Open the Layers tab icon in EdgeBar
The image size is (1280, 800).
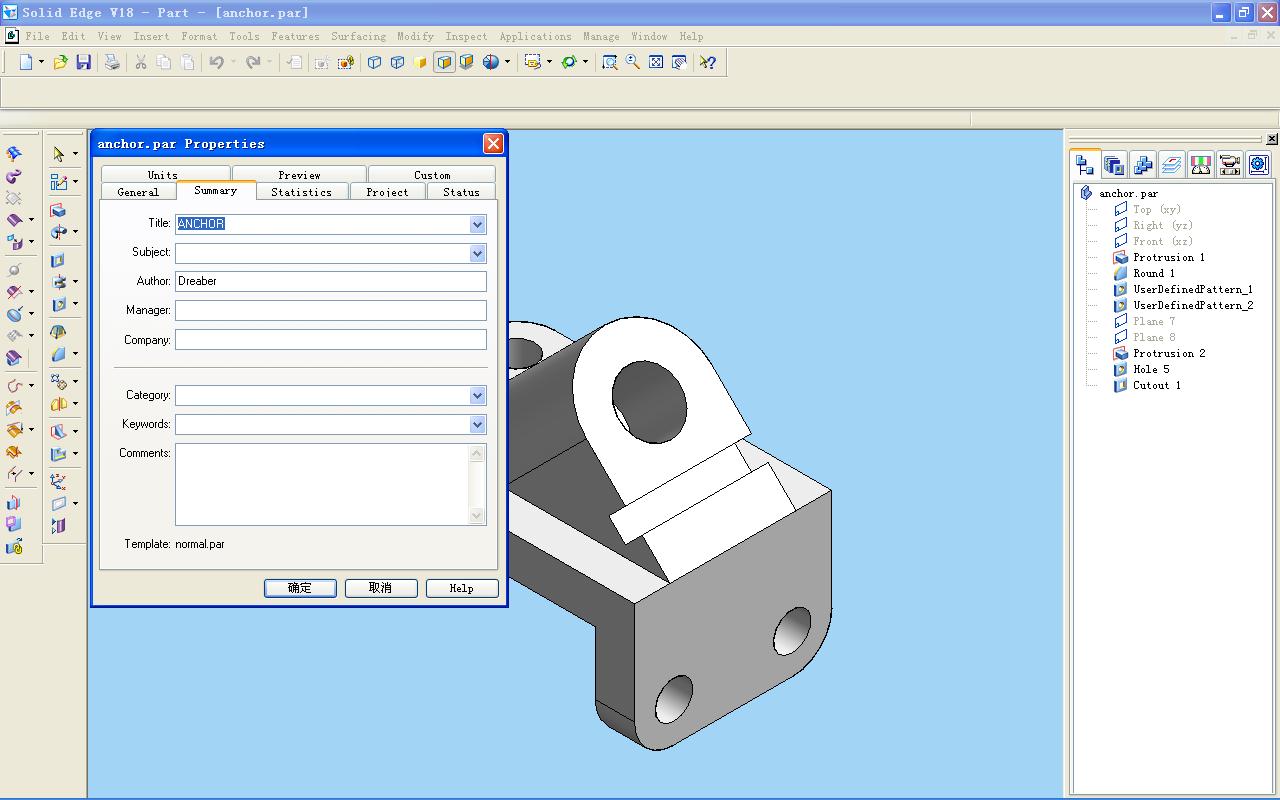pos(1172,165)
